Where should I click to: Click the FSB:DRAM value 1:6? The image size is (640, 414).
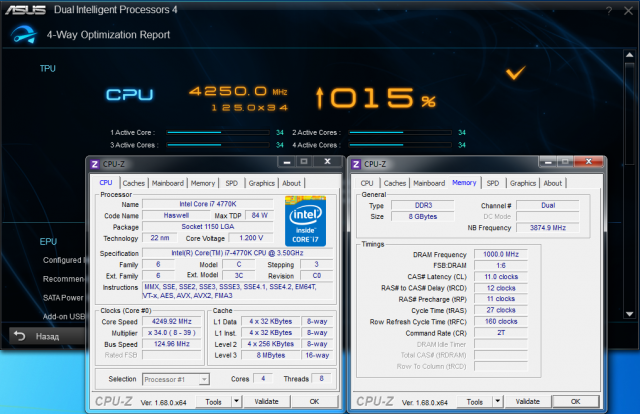click(501, 265)
